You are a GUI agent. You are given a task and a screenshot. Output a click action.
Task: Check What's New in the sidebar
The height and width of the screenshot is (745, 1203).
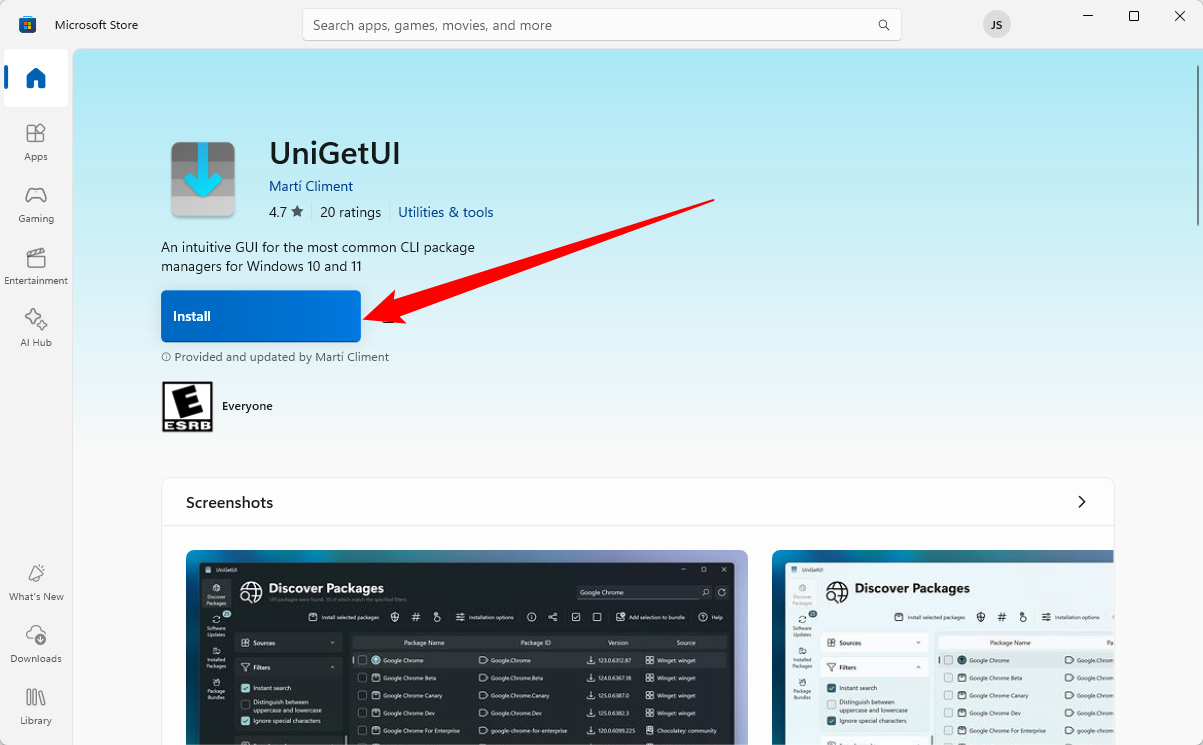(35, 581)
